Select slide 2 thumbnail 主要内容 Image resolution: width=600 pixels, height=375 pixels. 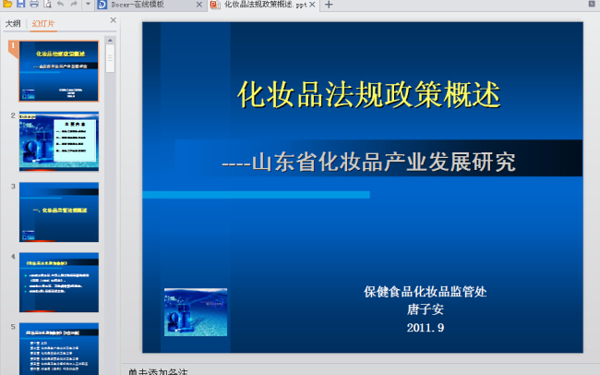point(59,141)
